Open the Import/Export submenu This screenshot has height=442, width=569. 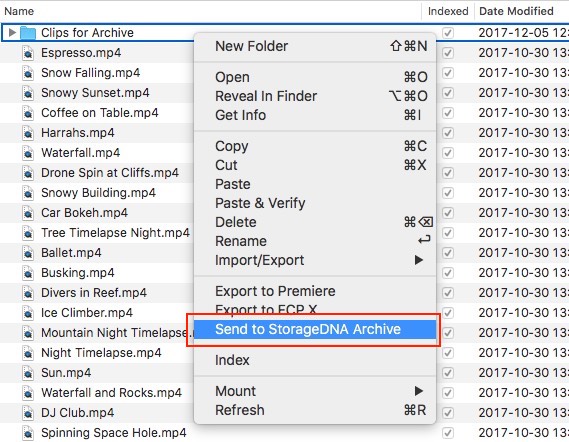[315, 260]
